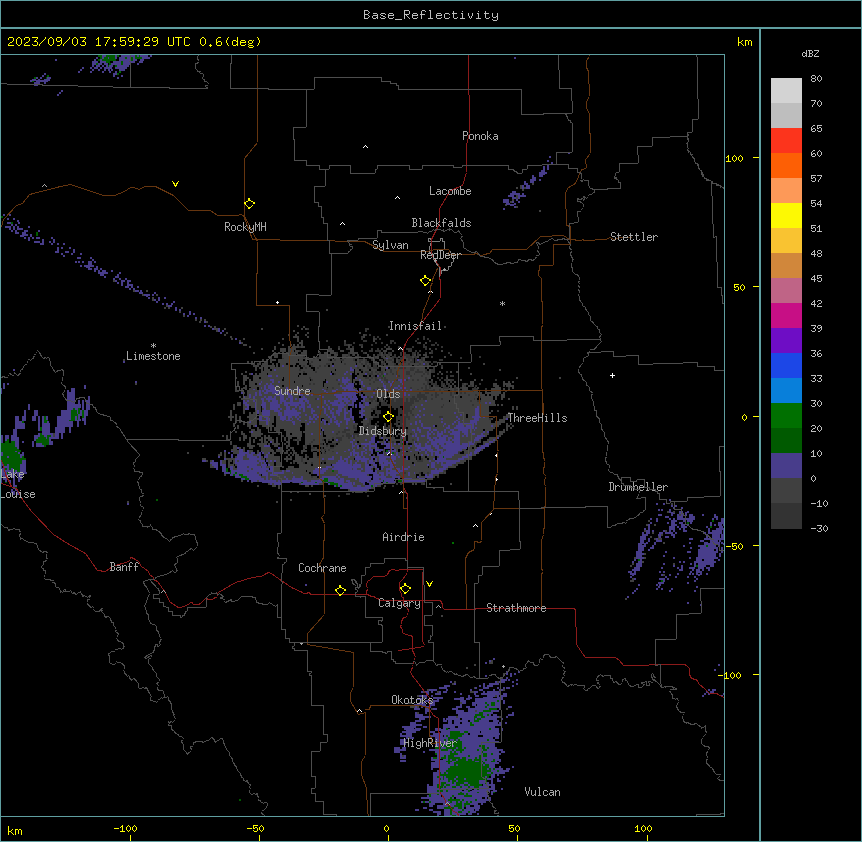Screen dimensions: 862x842
Task: Click the asterisk marker east of Innisfail
Action: (502, 303)
